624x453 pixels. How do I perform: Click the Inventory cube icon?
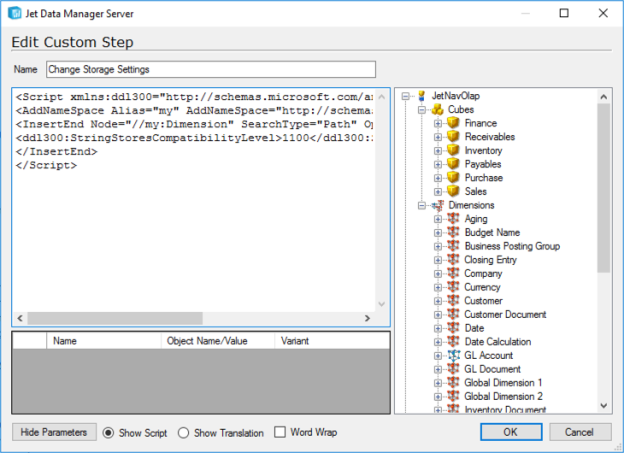pos(453,150)
